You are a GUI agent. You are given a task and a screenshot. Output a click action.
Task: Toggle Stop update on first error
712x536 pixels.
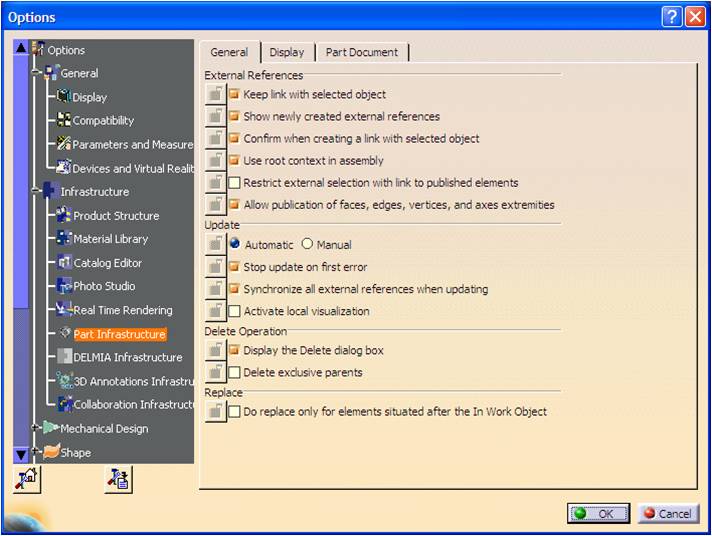234,267
